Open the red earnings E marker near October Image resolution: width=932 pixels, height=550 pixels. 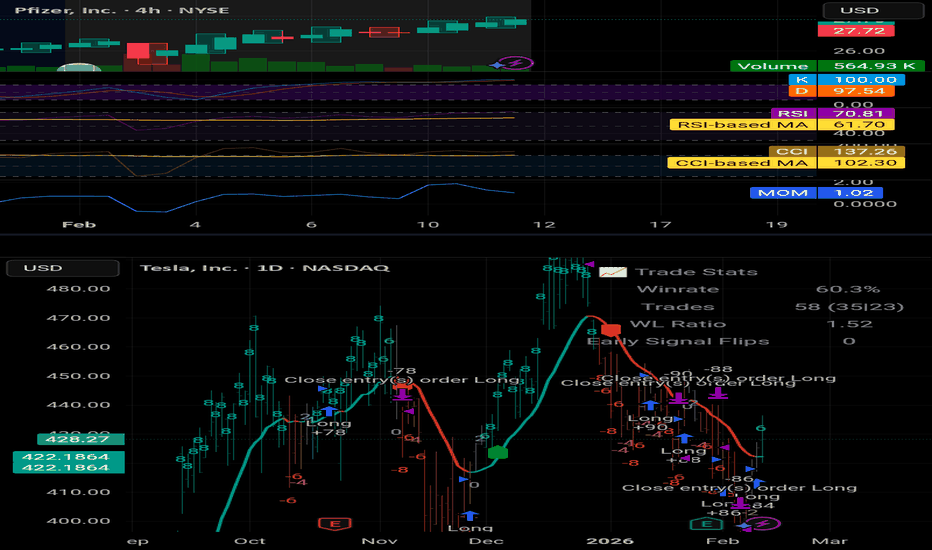335,524
